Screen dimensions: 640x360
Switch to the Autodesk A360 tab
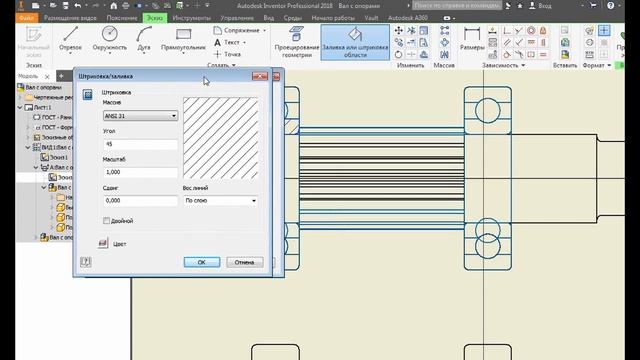pos(408,18)
